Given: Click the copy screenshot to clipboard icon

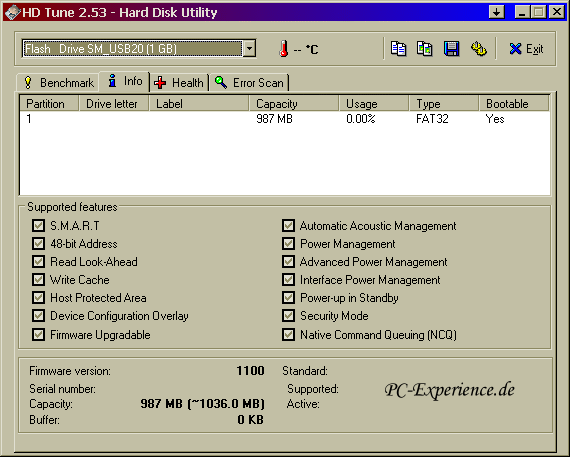Looking at the screenshot, I should pos(425,49).
